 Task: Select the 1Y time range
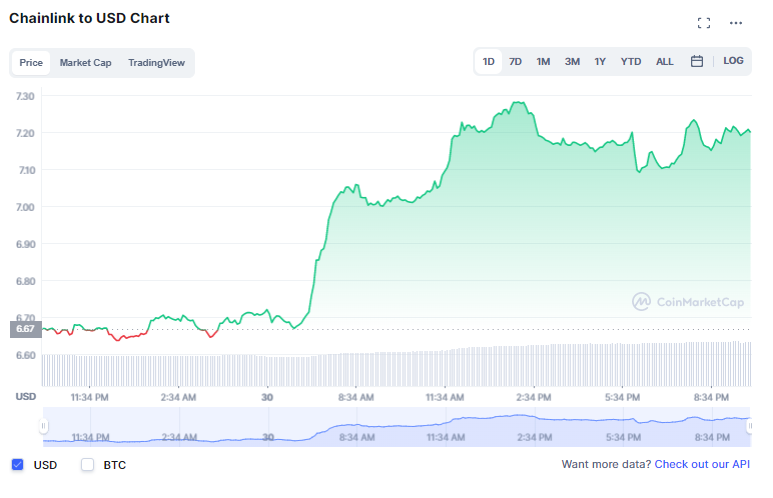[x=599, y=62]
